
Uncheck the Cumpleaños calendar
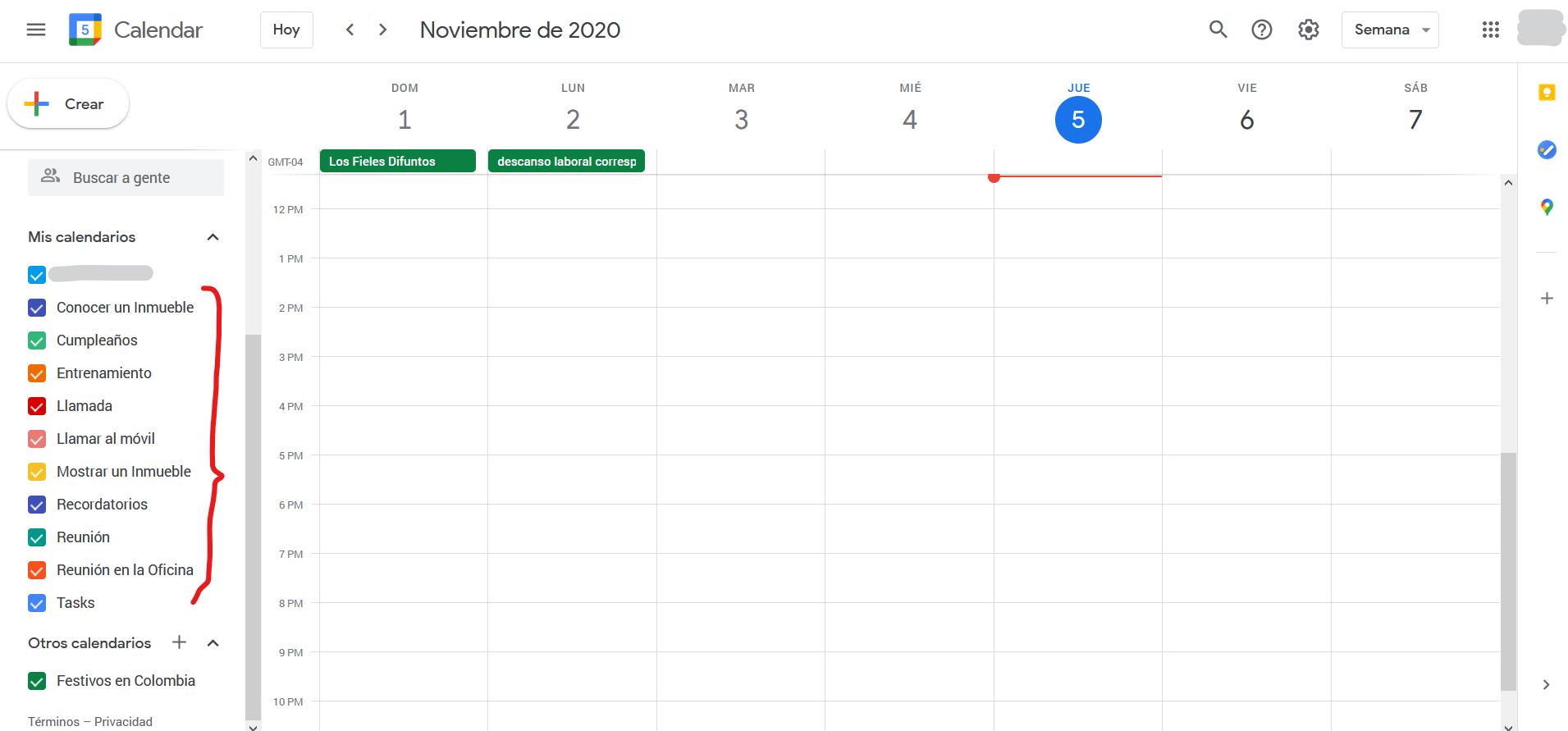pos(37,340)
